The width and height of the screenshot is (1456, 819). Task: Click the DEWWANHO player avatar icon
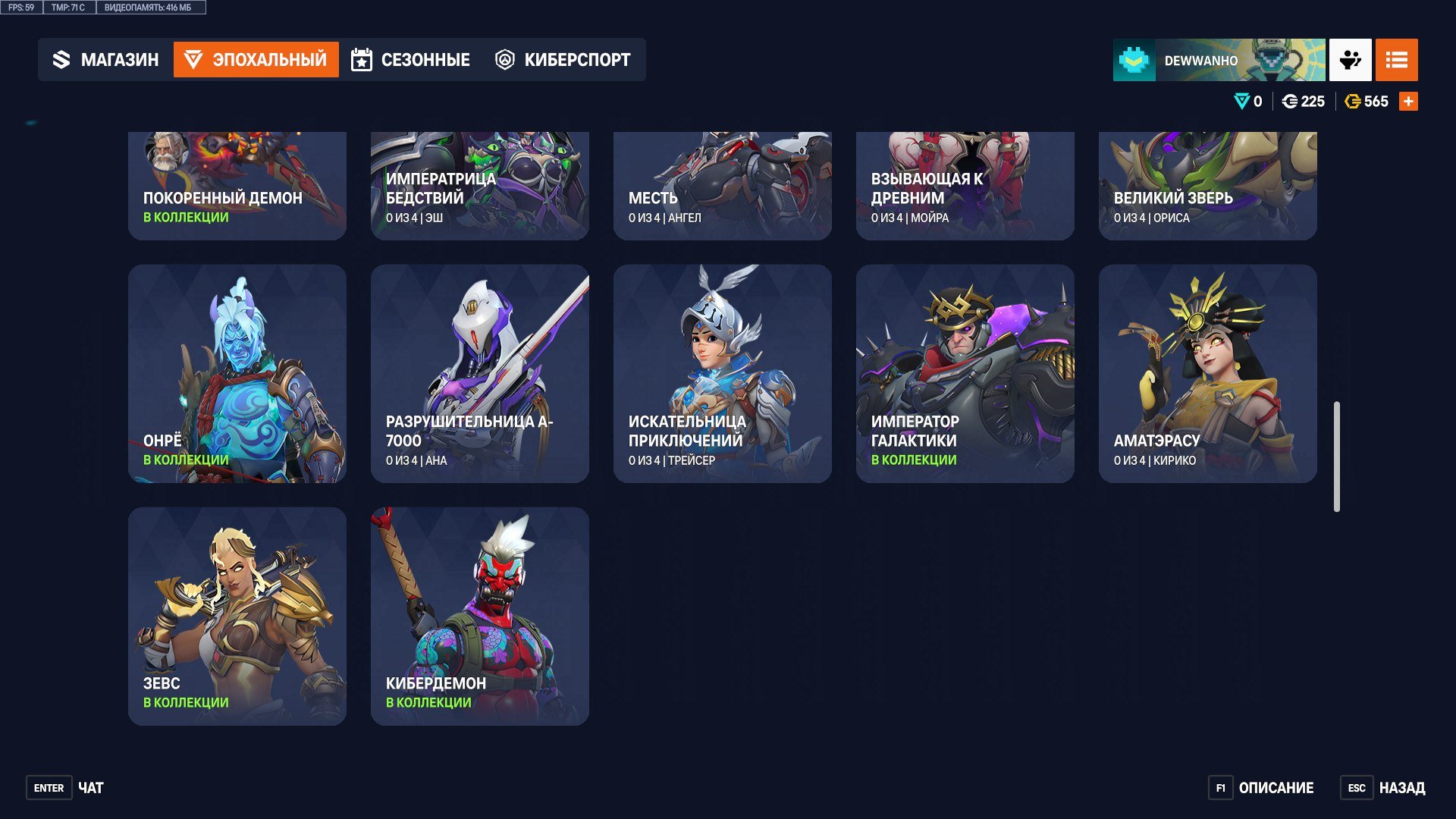[1134, 60]
